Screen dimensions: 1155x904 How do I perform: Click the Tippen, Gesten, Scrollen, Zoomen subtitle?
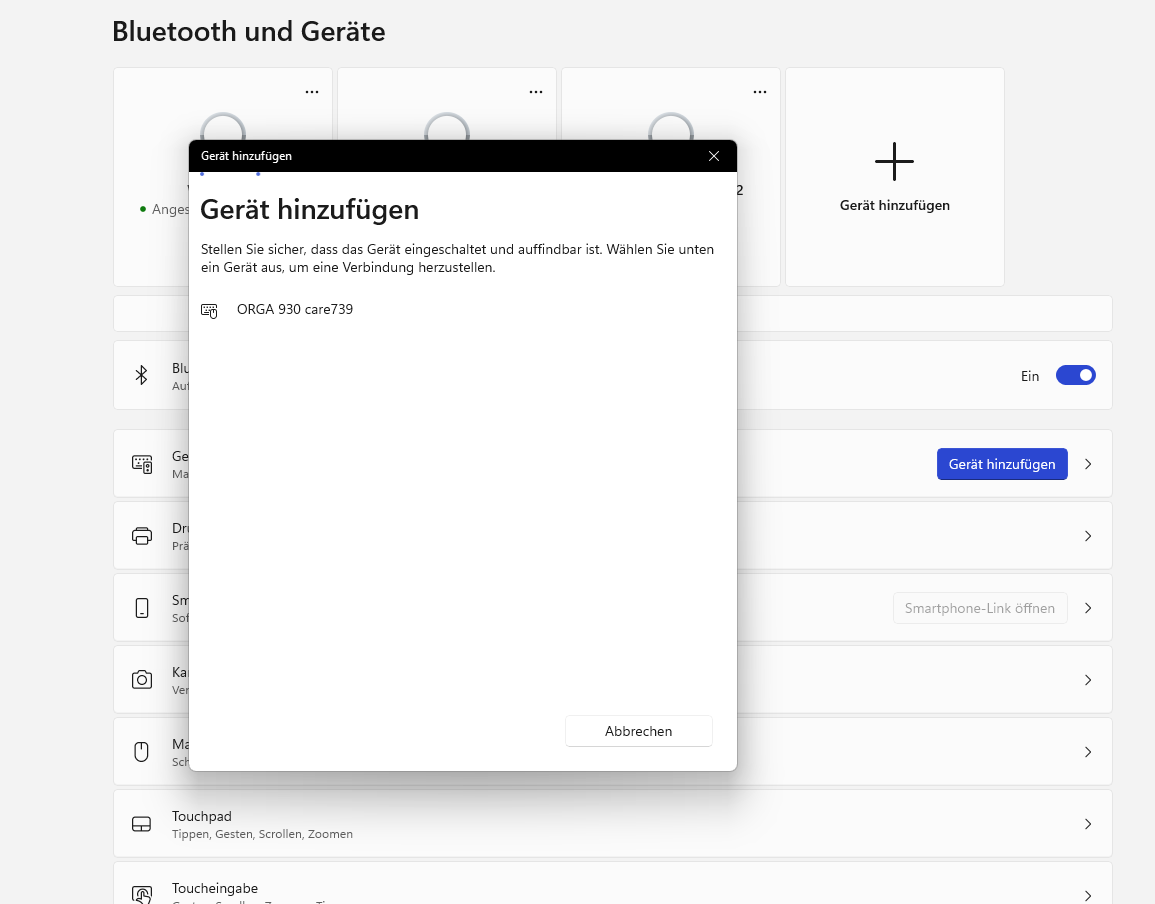(262, 834)
